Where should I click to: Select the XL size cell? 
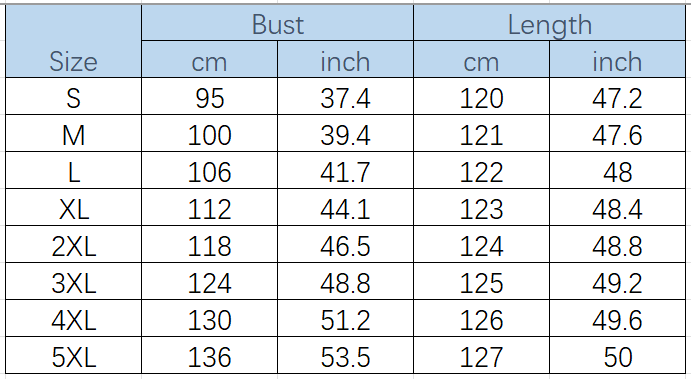pos(73,208)
